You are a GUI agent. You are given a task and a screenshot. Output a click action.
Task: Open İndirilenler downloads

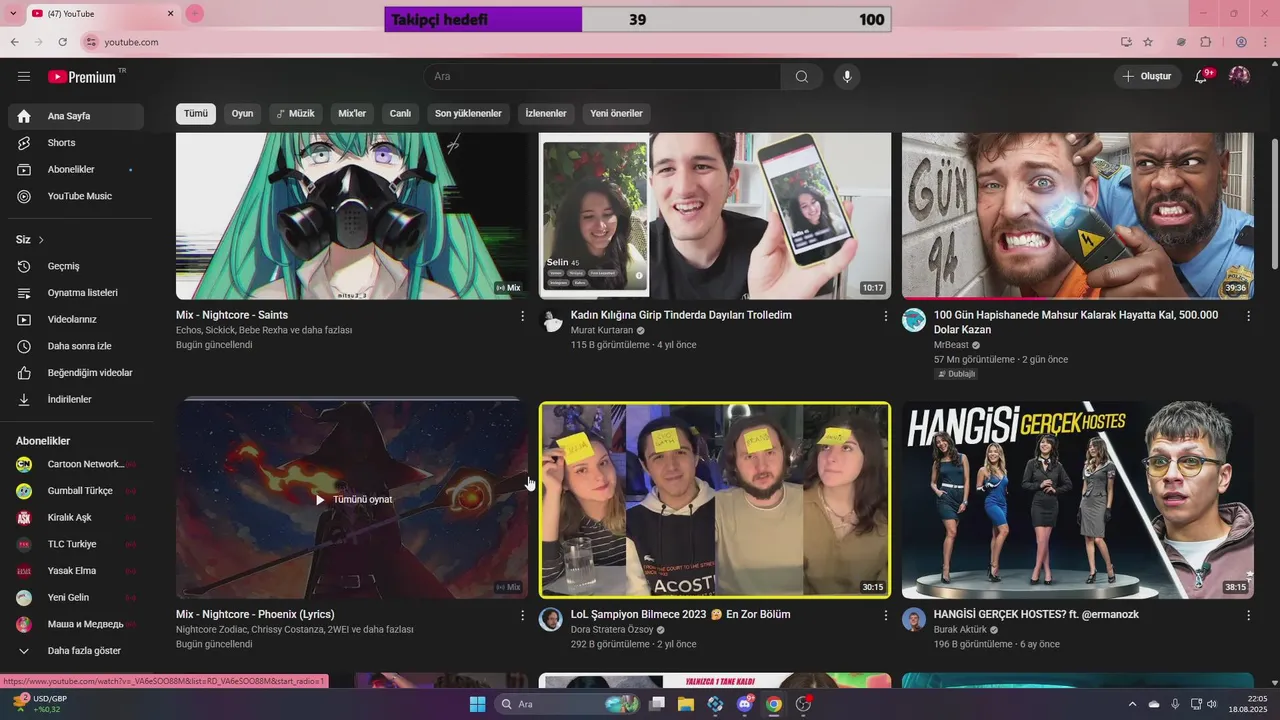(76, 399)
